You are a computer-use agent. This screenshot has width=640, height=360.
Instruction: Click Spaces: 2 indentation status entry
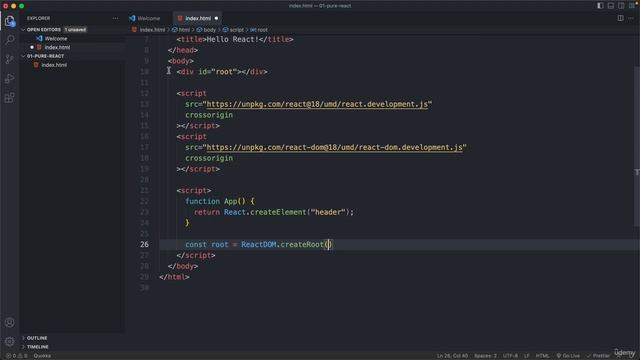click(485, 356)
